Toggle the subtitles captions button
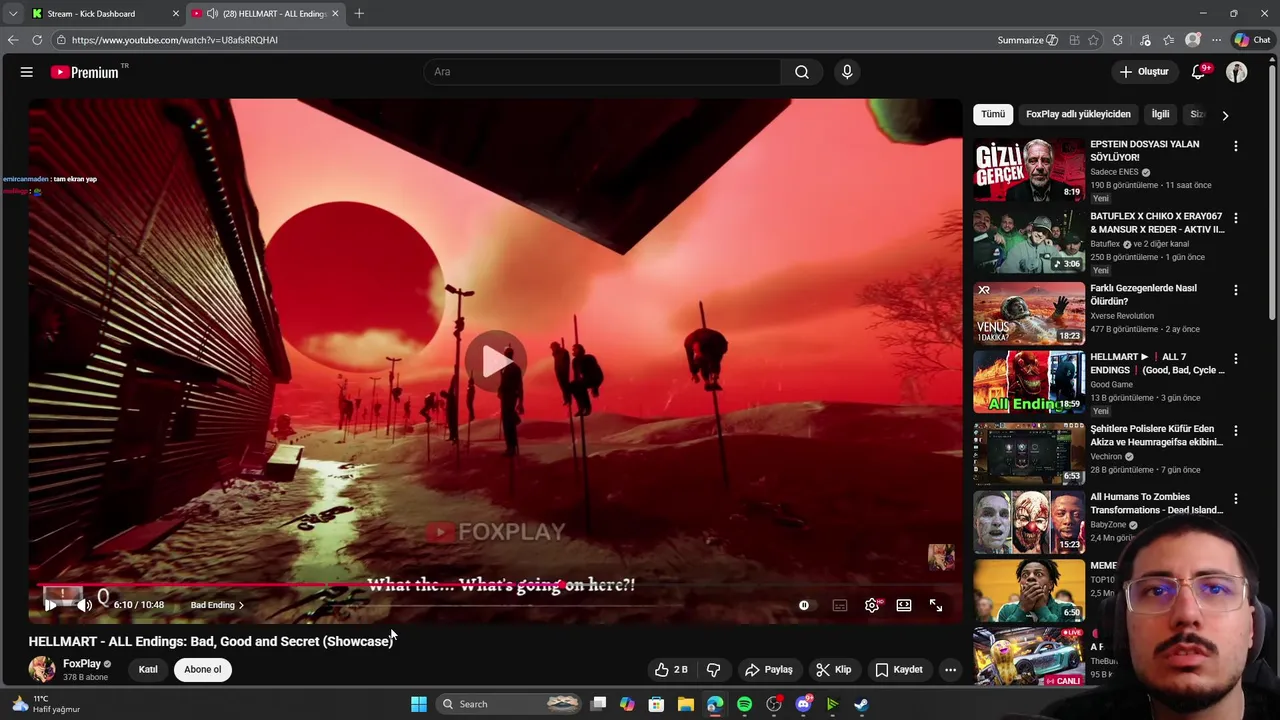 point(840,605)
